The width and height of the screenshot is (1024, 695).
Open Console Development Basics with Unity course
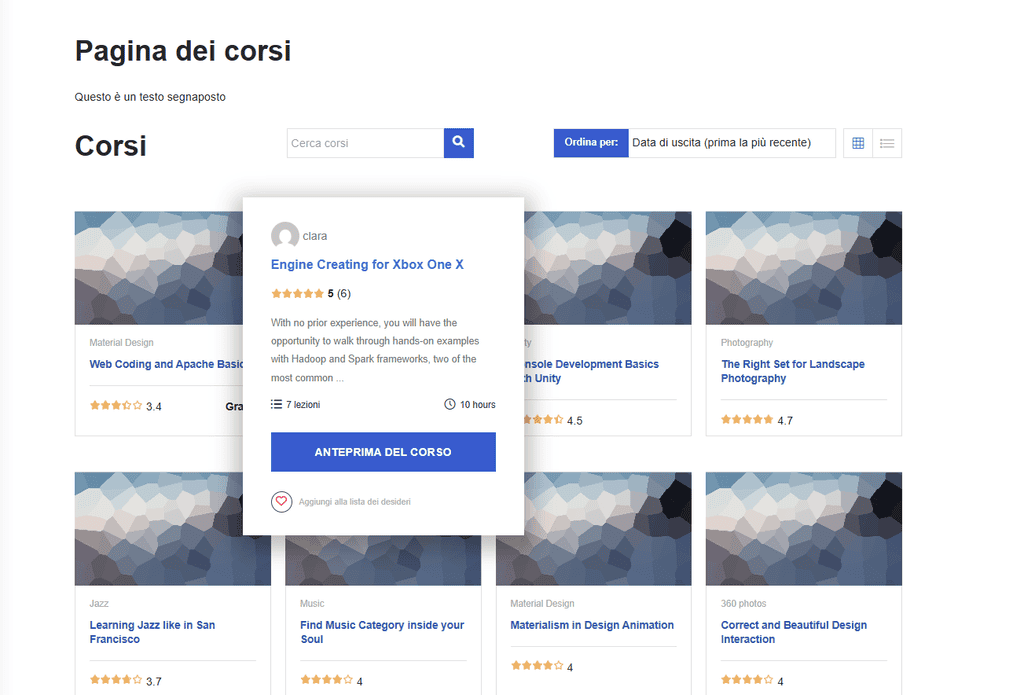pyautogui.click(x=592, y=371)
